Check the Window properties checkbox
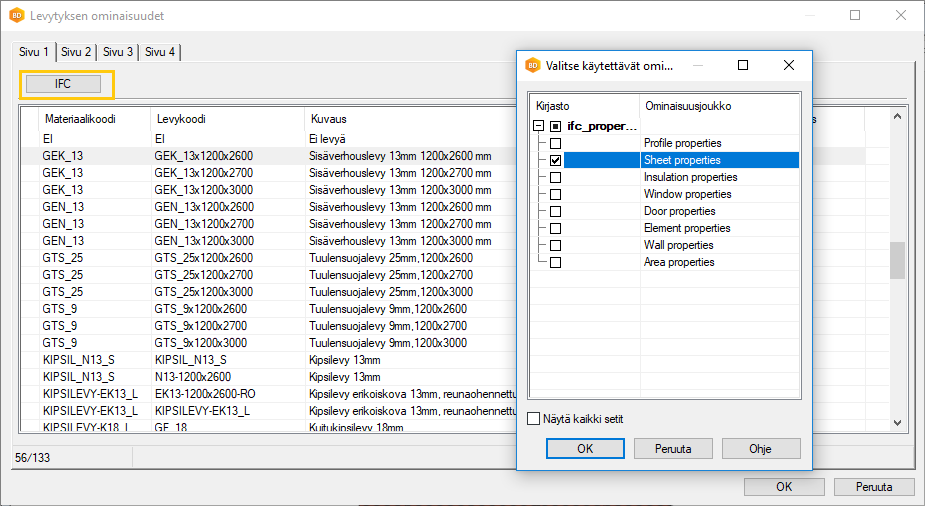 click(555, 194)
